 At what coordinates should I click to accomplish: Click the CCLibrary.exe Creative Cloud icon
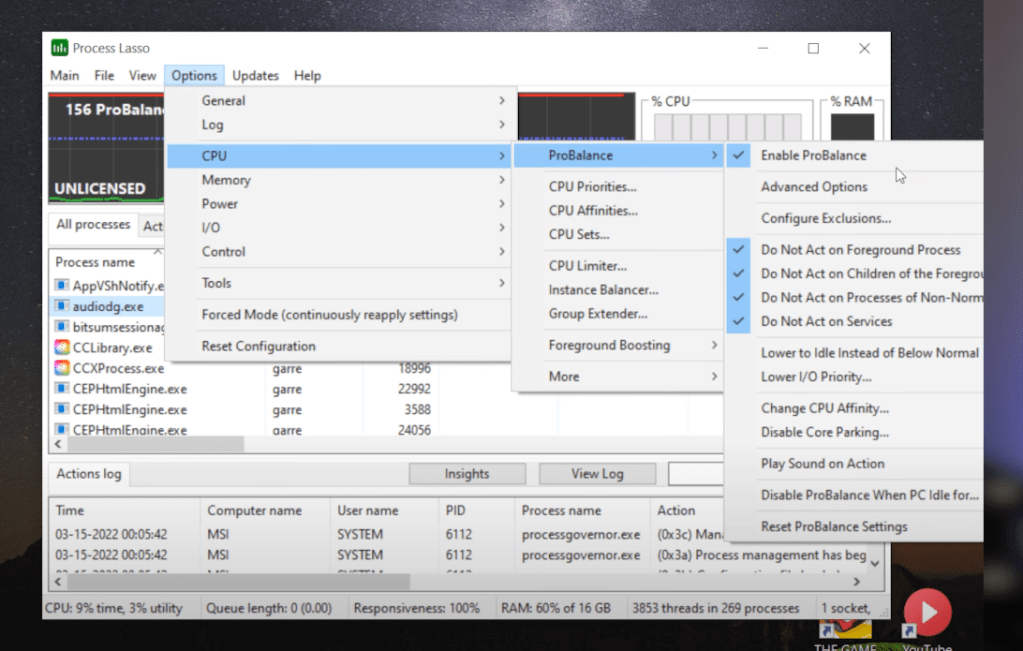tap(62, 347)
